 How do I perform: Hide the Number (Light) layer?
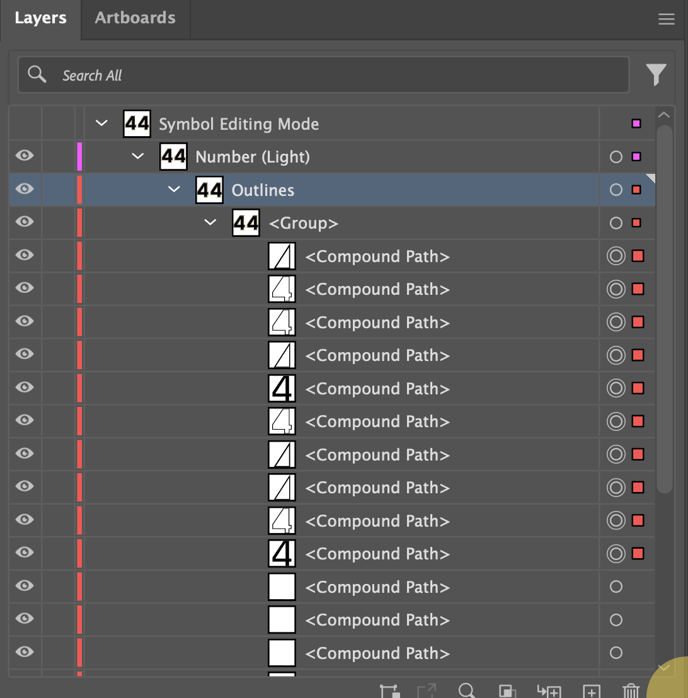pos(25,156)
